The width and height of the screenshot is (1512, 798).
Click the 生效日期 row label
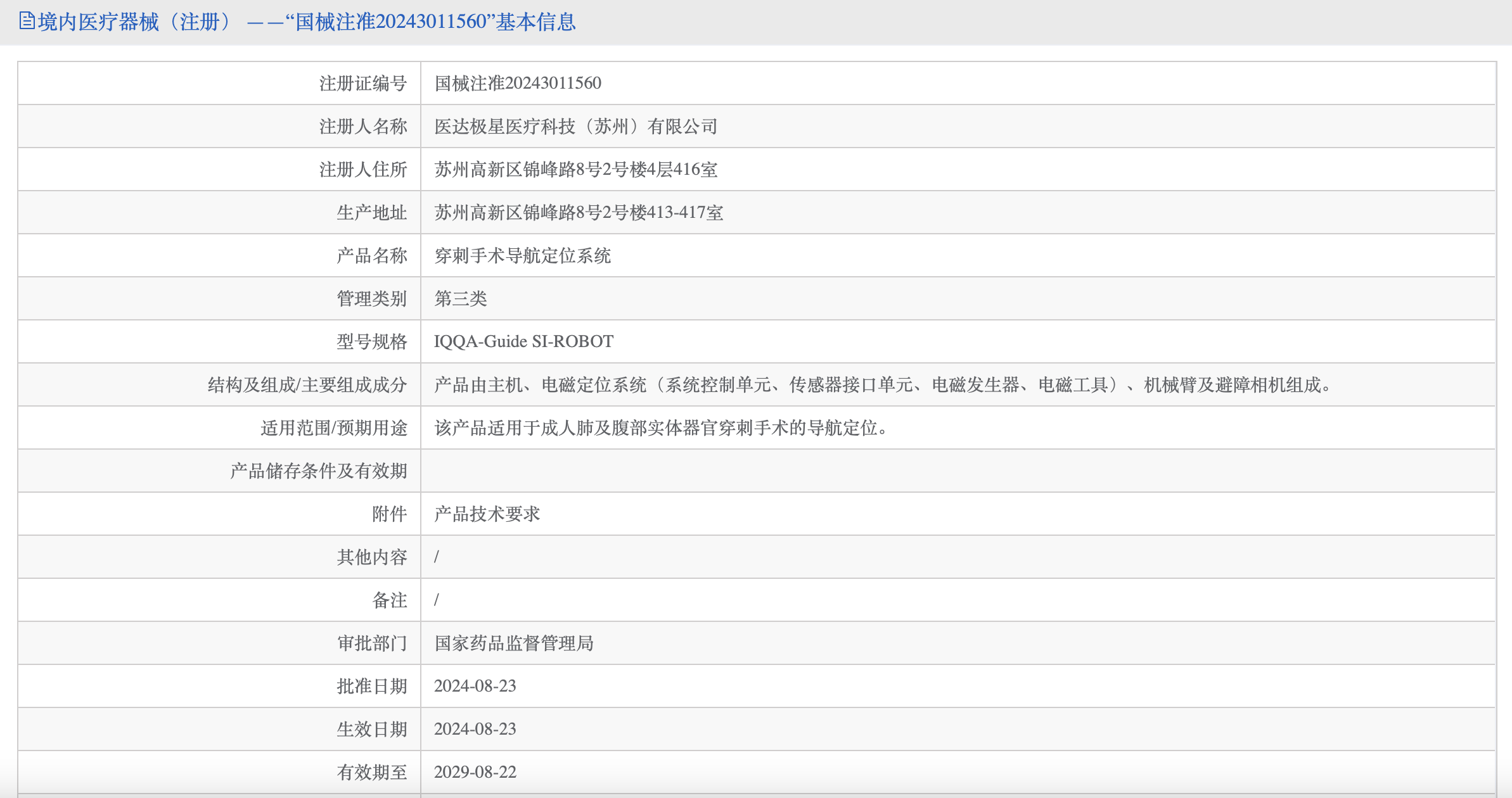coord(373,729)
